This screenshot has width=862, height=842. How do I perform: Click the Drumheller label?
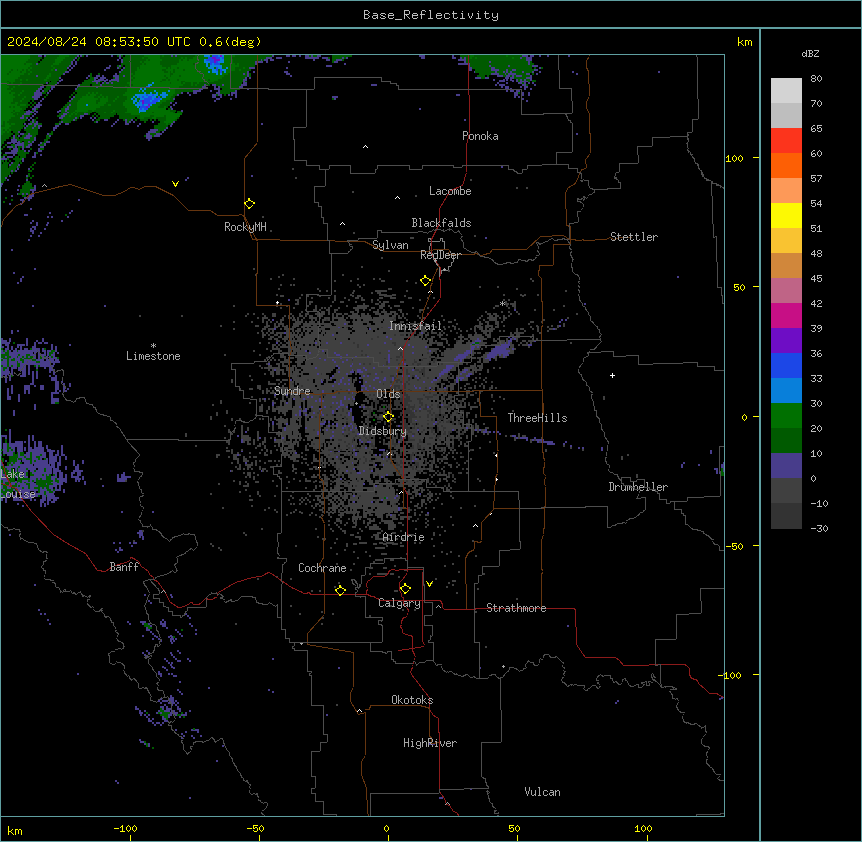[x=638, y=487]
